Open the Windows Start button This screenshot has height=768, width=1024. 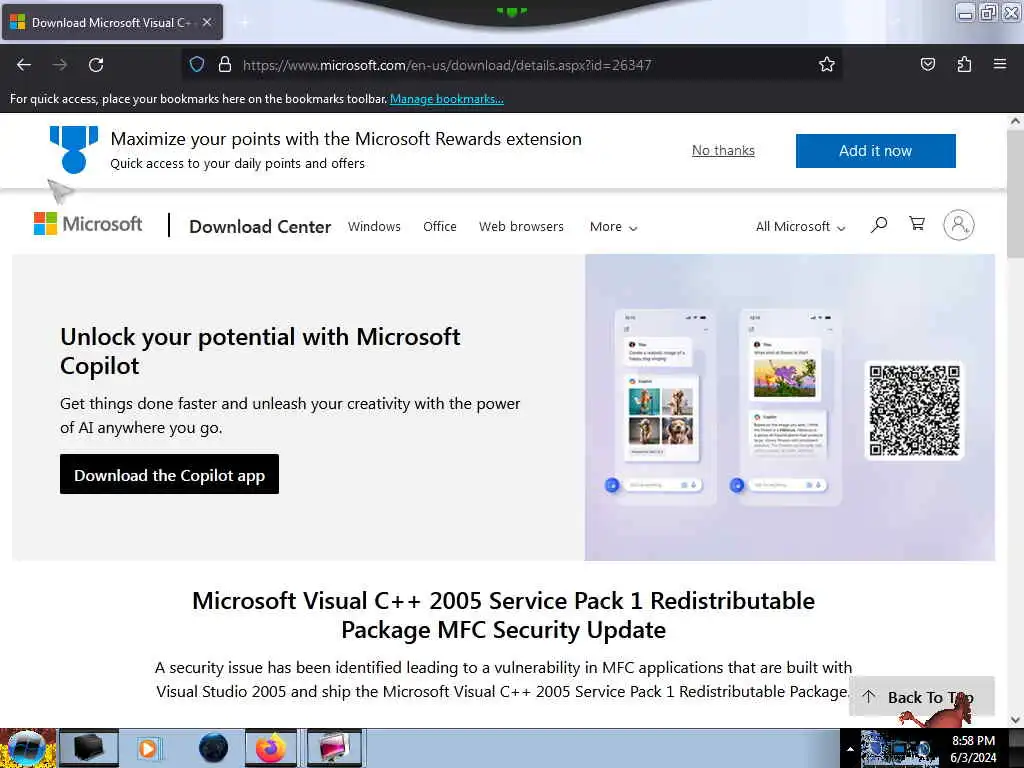click(x=27, y=748)
